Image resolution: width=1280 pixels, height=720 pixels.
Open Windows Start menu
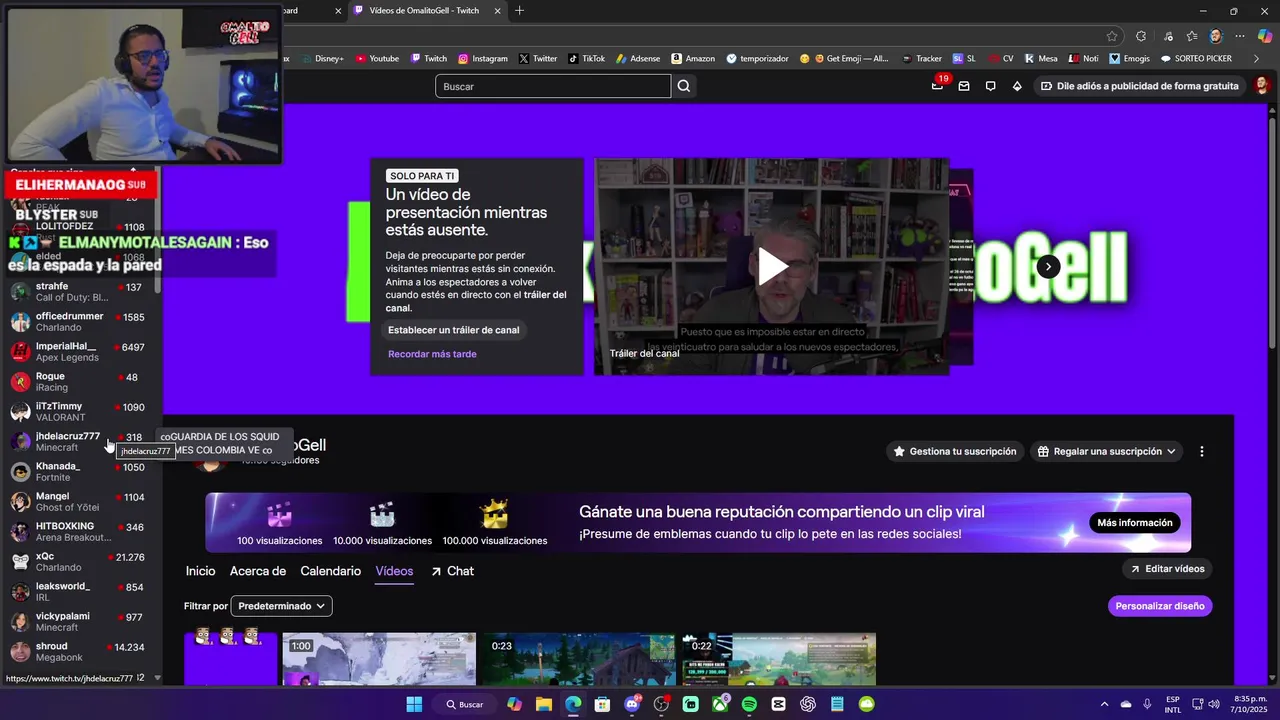414,704
